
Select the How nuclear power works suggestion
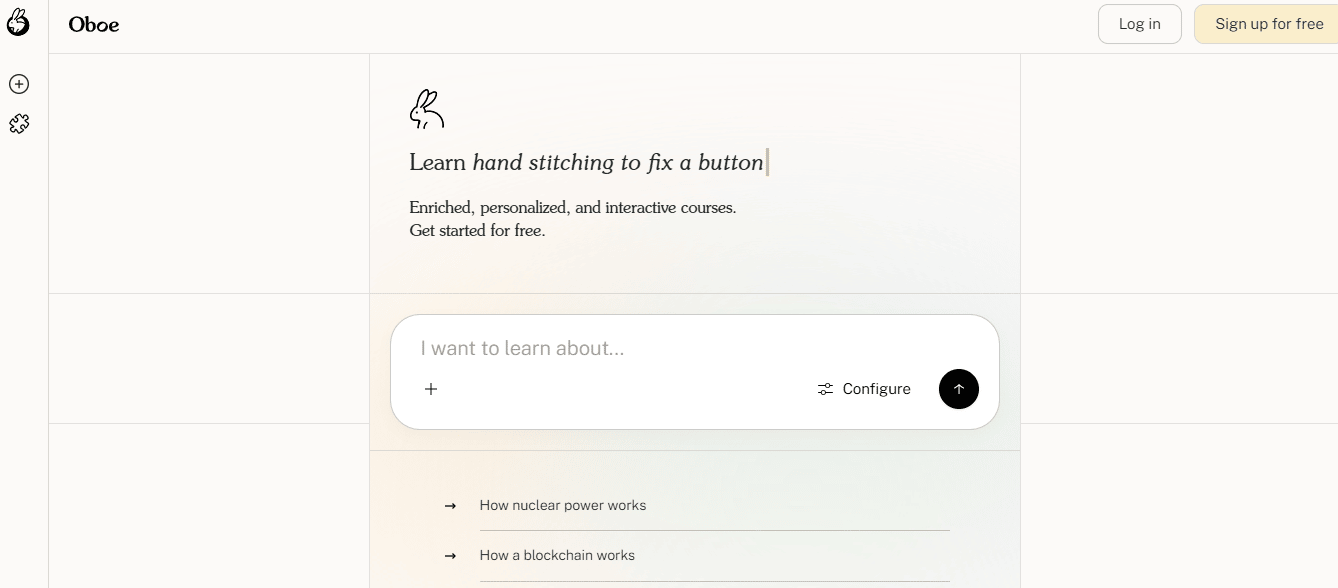(563, 506)
